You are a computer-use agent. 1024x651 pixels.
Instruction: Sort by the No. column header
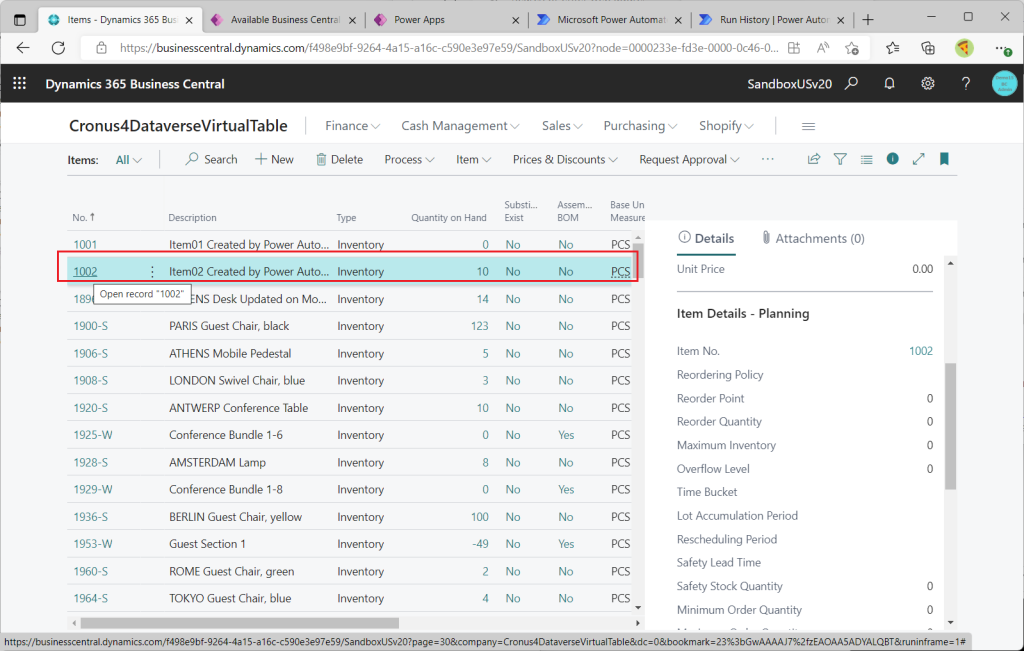[x=84, y=217]
